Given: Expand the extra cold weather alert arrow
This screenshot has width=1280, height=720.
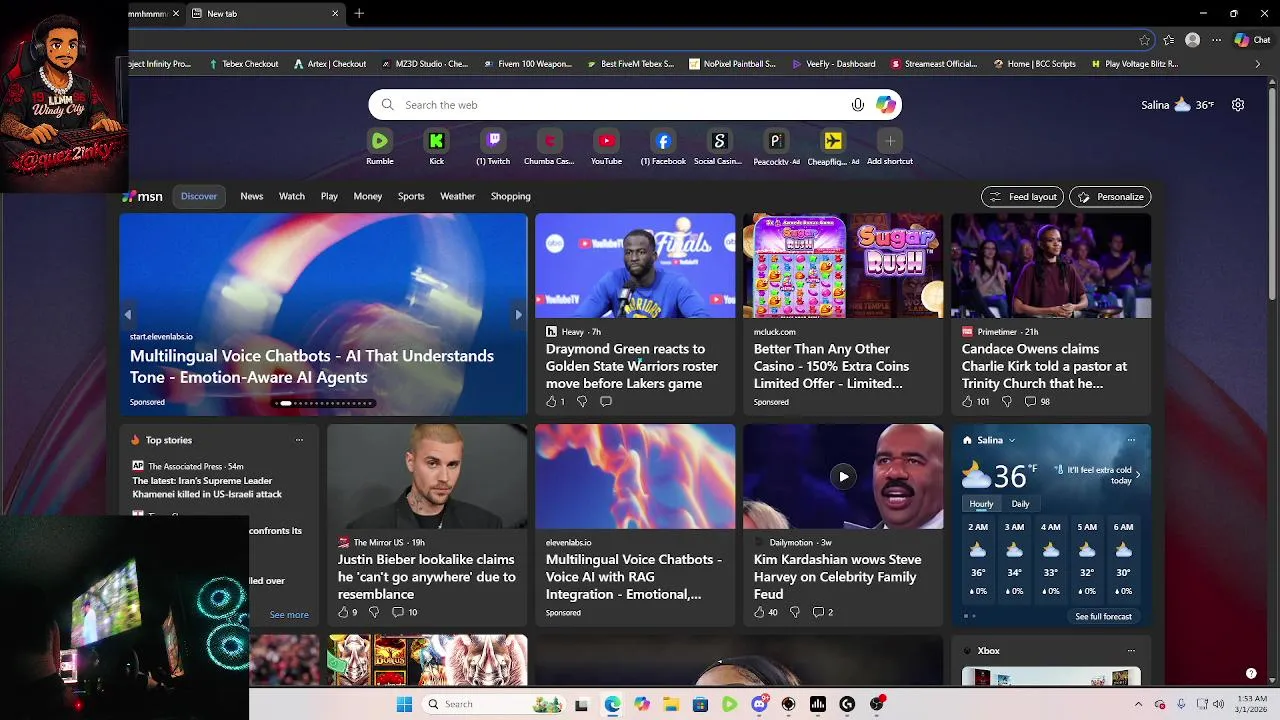Looking at the screenshot, I should tap(1138, 475).
